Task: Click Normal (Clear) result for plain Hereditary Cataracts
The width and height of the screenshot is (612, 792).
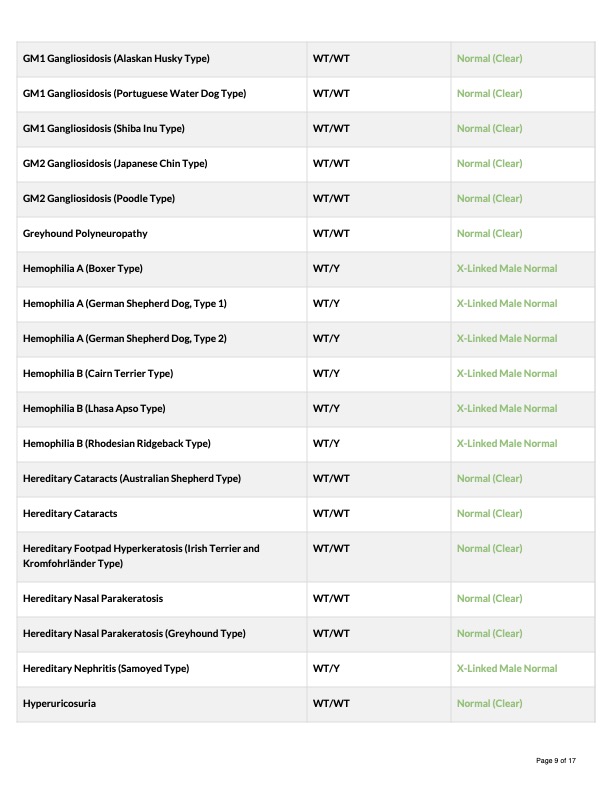Action: click(x=489, y=514)
